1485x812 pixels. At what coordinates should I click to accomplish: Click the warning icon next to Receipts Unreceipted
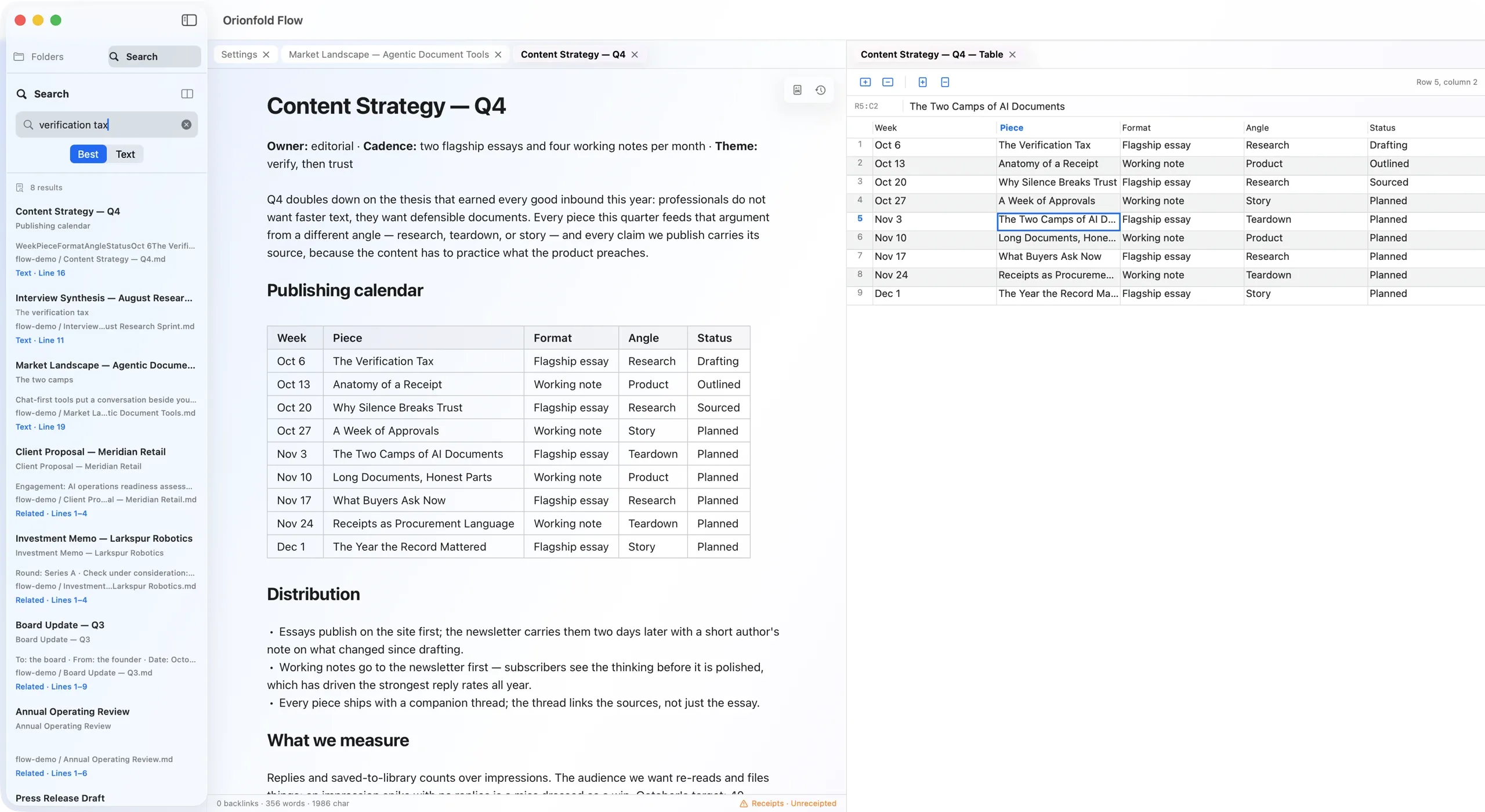pos(744,803)
